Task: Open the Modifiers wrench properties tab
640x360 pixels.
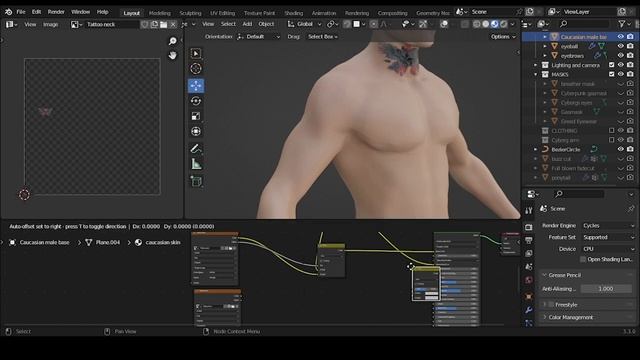Action: [529, 310]
